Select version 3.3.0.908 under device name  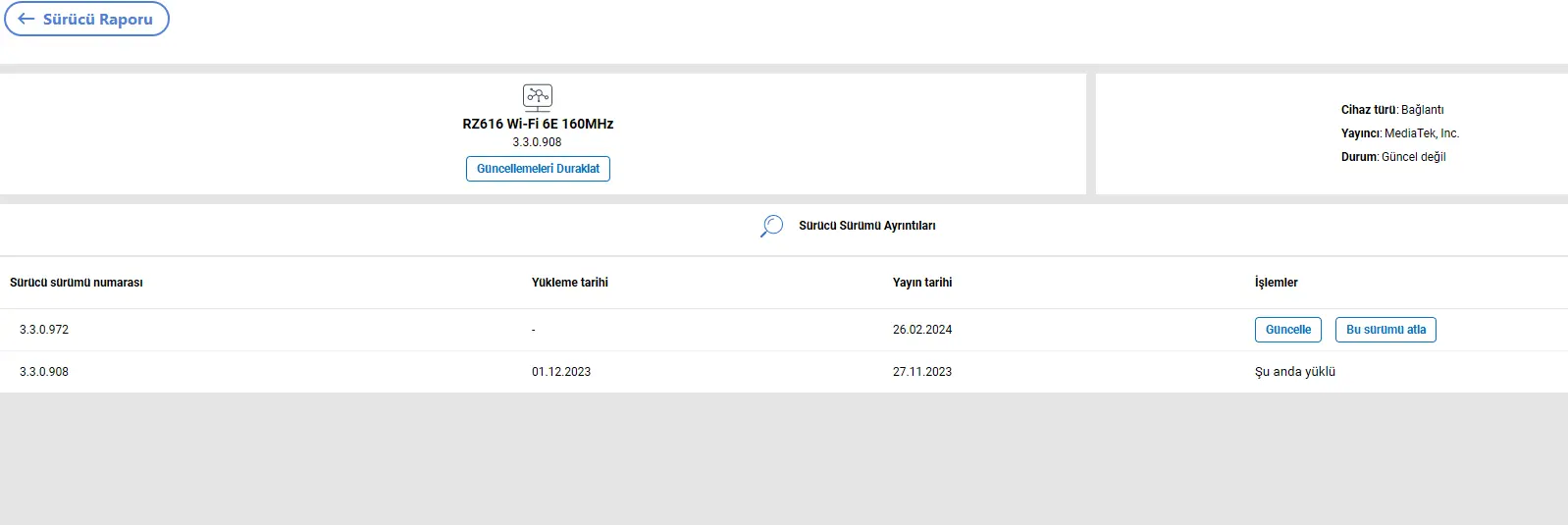537,142
